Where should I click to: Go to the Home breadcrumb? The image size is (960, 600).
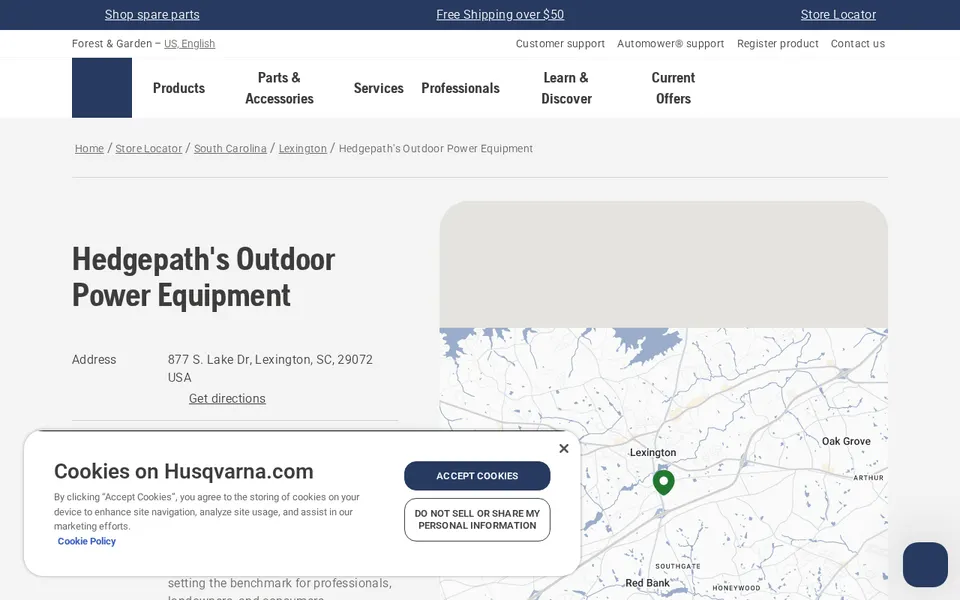coord(89,148)
